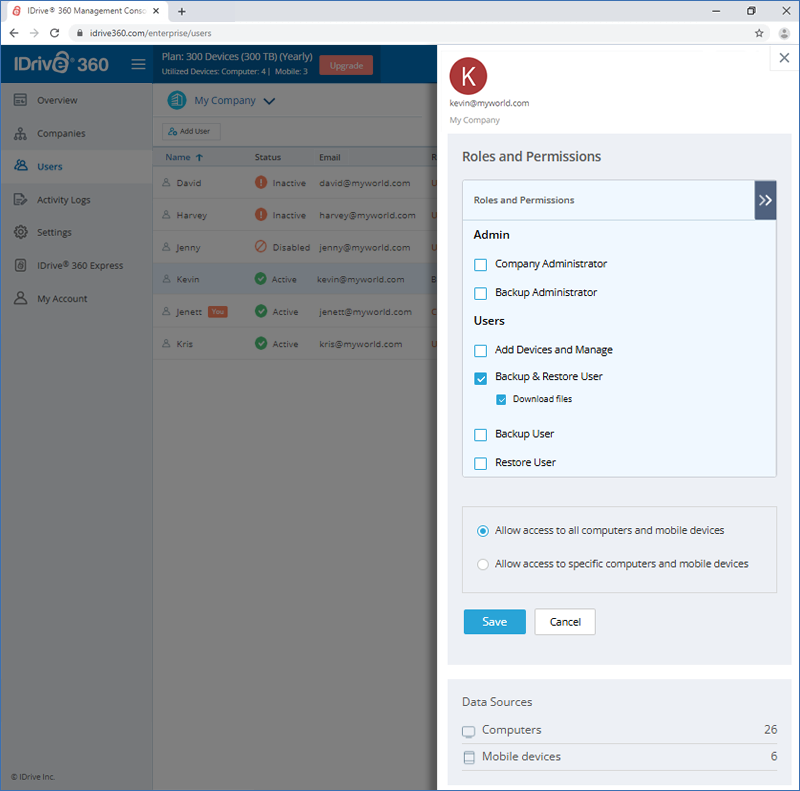Uncheck the Download files checkbox
Screen dimensions: 800x791
pos(501,400)
